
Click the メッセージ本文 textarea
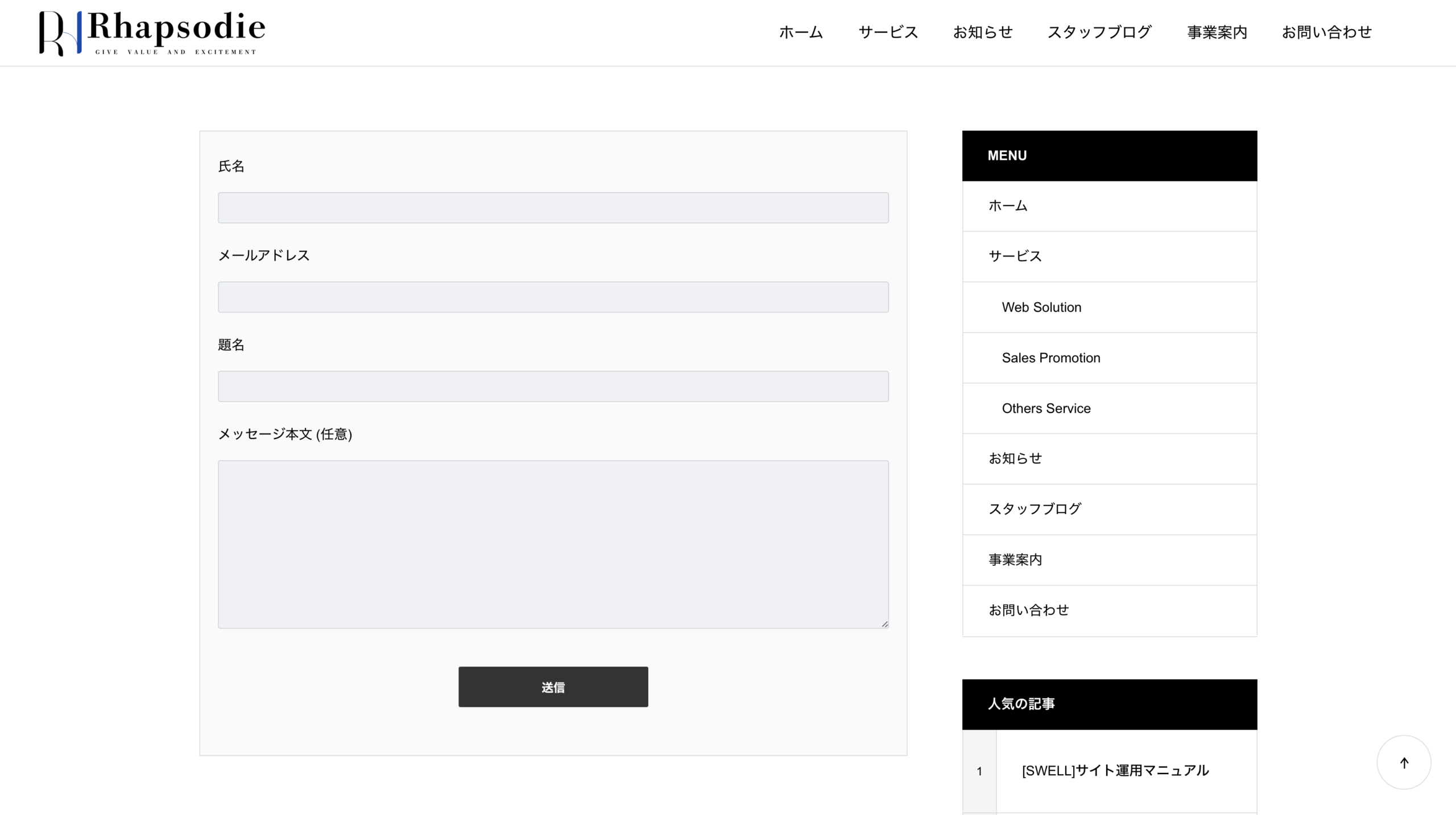click(553, 544)
